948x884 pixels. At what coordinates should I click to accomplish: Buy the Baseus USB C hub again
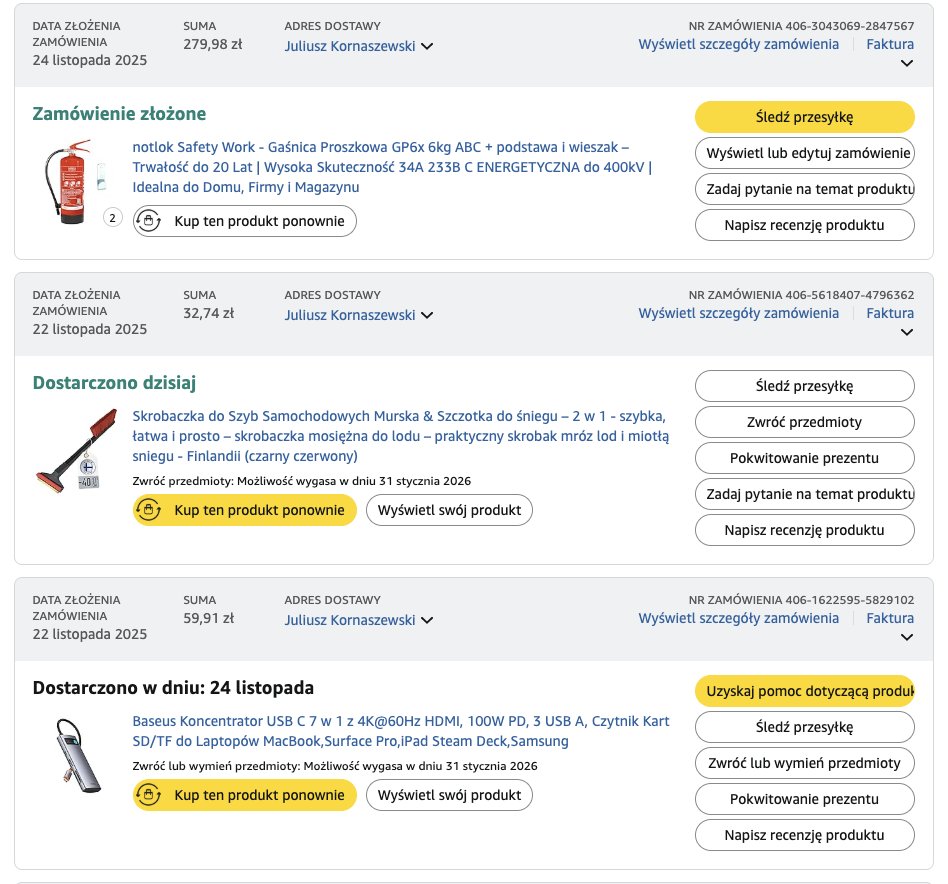(x=244, y=795)
